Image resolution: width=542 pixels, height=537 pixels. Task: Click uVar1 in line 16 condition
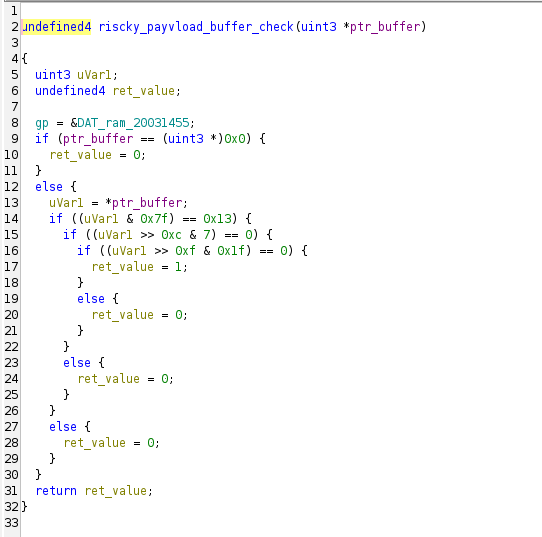(x=129, y=251)
